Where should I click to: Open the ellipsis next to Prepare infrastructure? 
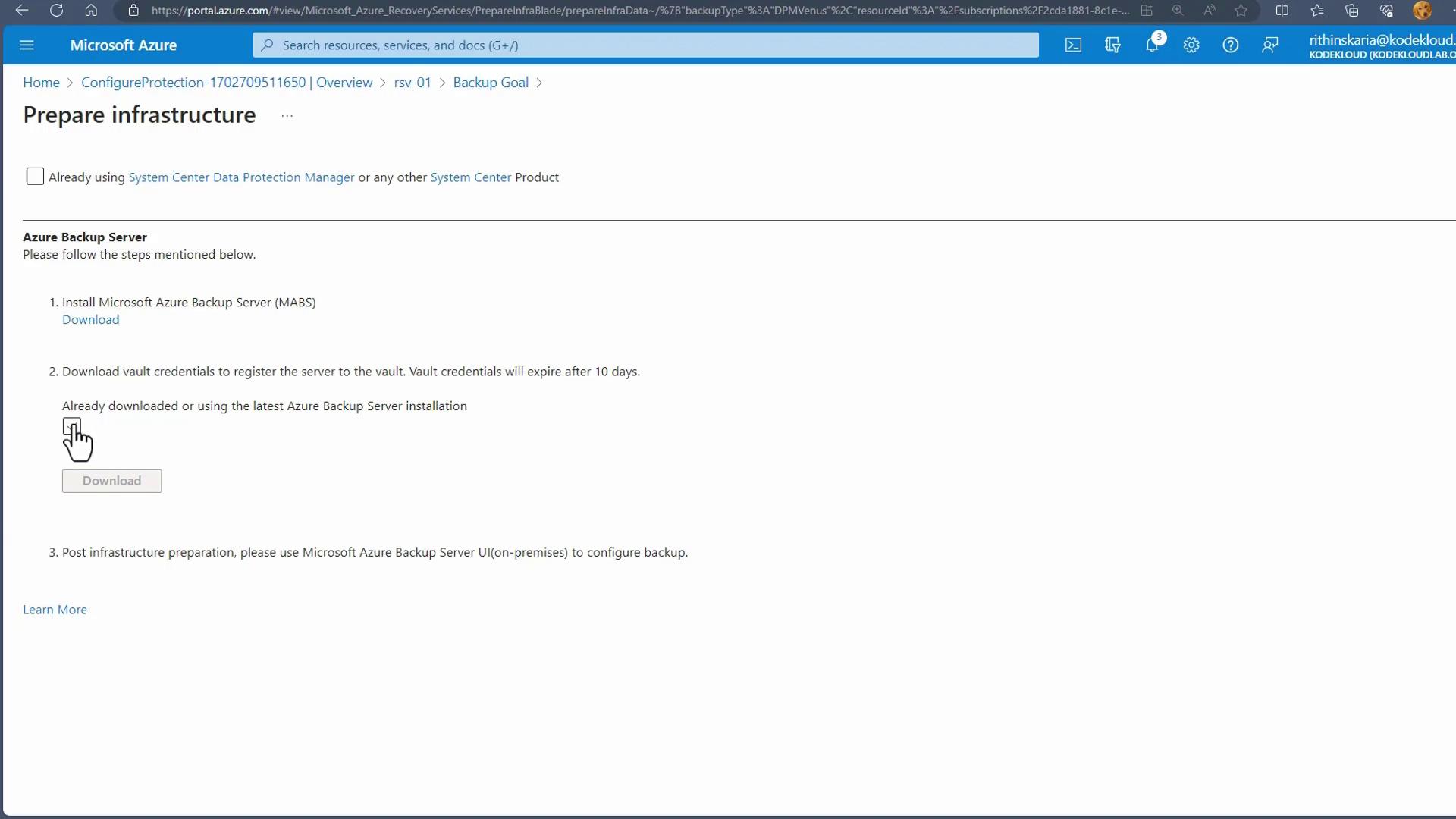[x=287, y=116]
